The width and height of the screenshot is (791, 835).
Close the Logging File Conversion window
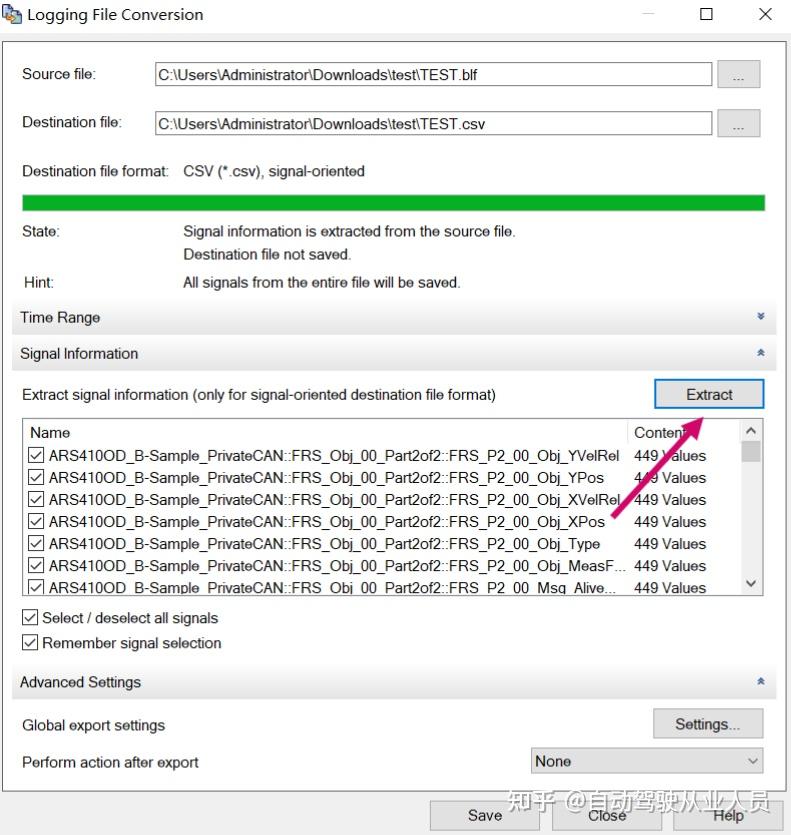coord(765,14)
